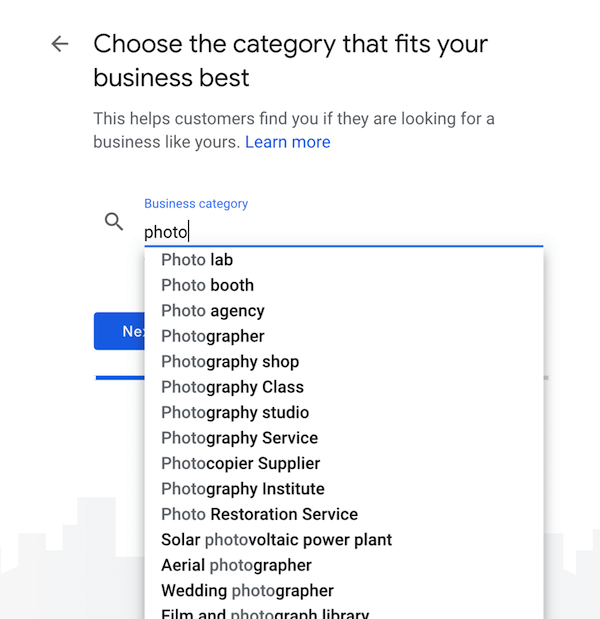This screenshot has height=619, width=600.
Task: Choose Photocopier Supplier option
Action: [x=344, y=463]
